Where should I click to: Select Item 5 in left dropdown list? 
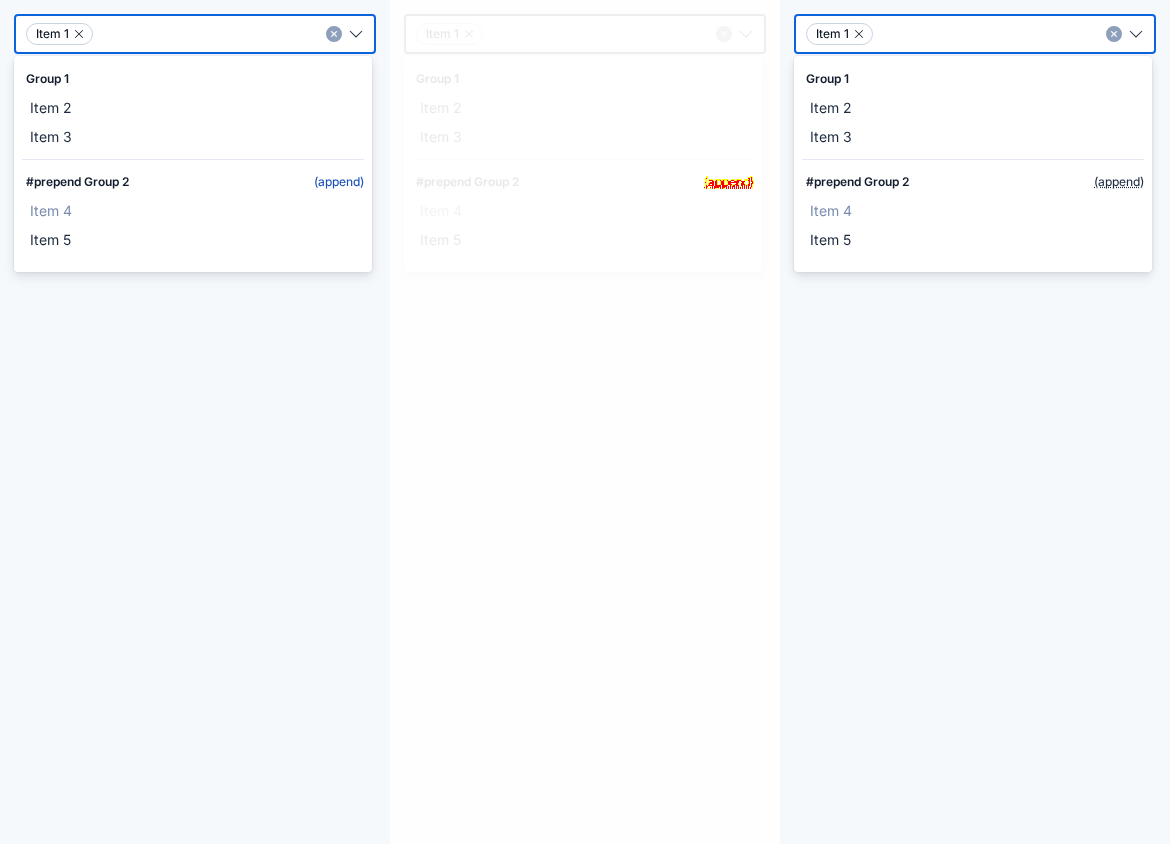[x=193, y=240]
